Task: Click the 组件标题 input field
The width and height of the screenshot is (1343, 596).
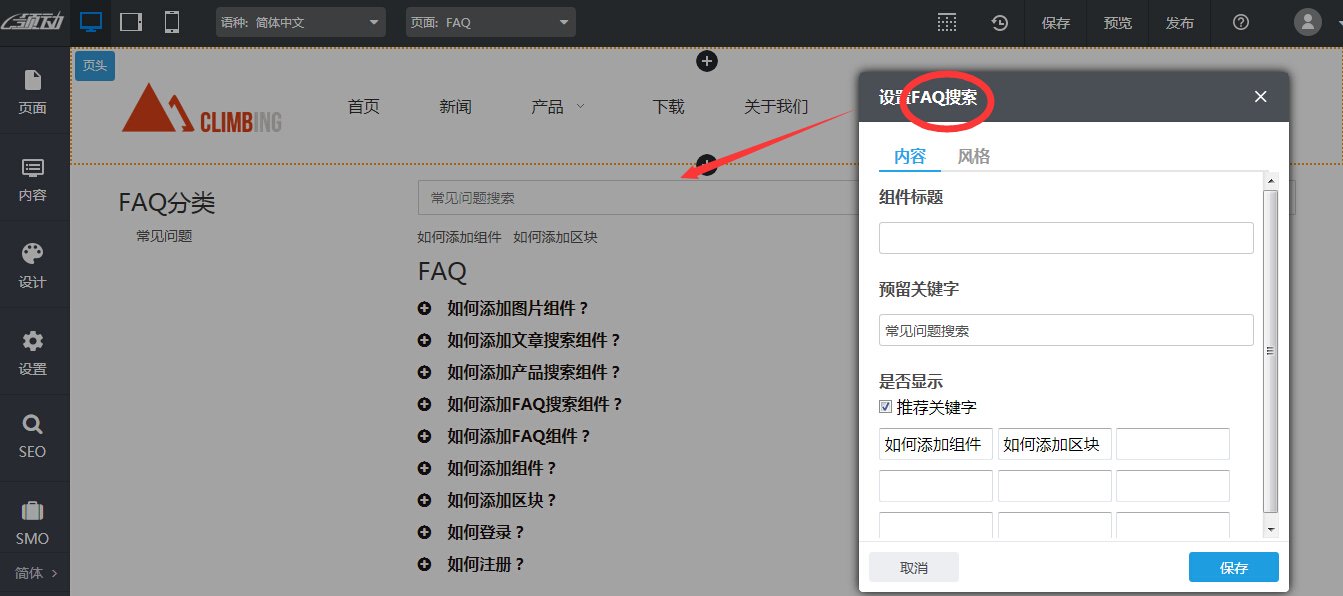Action: tap(1065, 237)
